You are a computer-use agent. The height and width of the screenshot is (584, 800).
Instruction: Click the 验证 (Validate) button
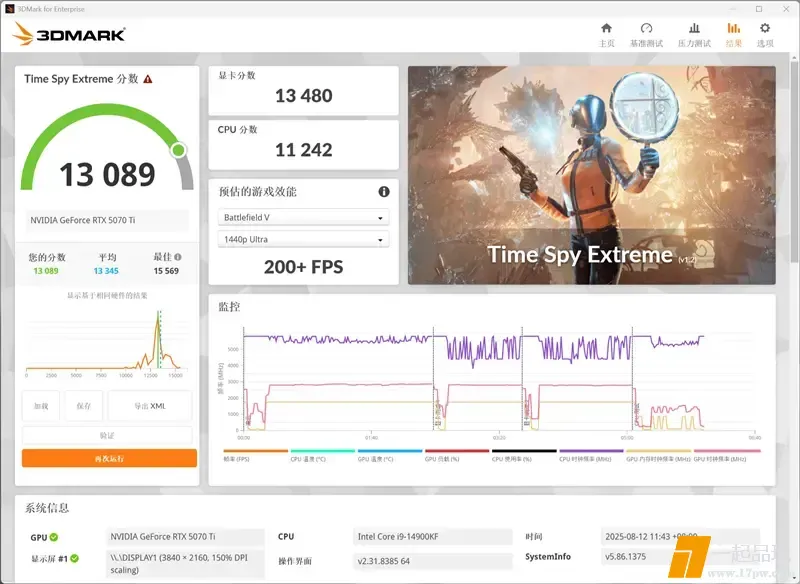pyautogui.click(x=107, y=436)
